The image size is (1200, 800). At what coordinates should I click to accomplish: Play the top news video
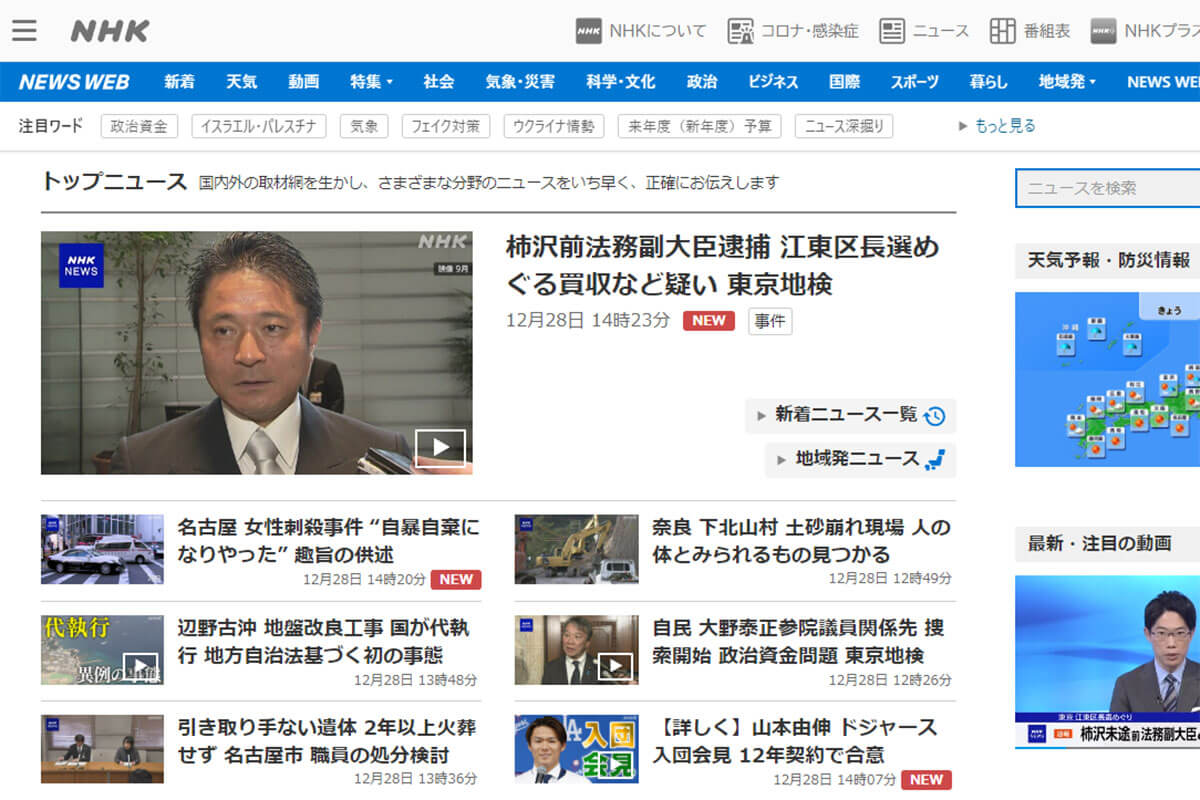[442, 447]
